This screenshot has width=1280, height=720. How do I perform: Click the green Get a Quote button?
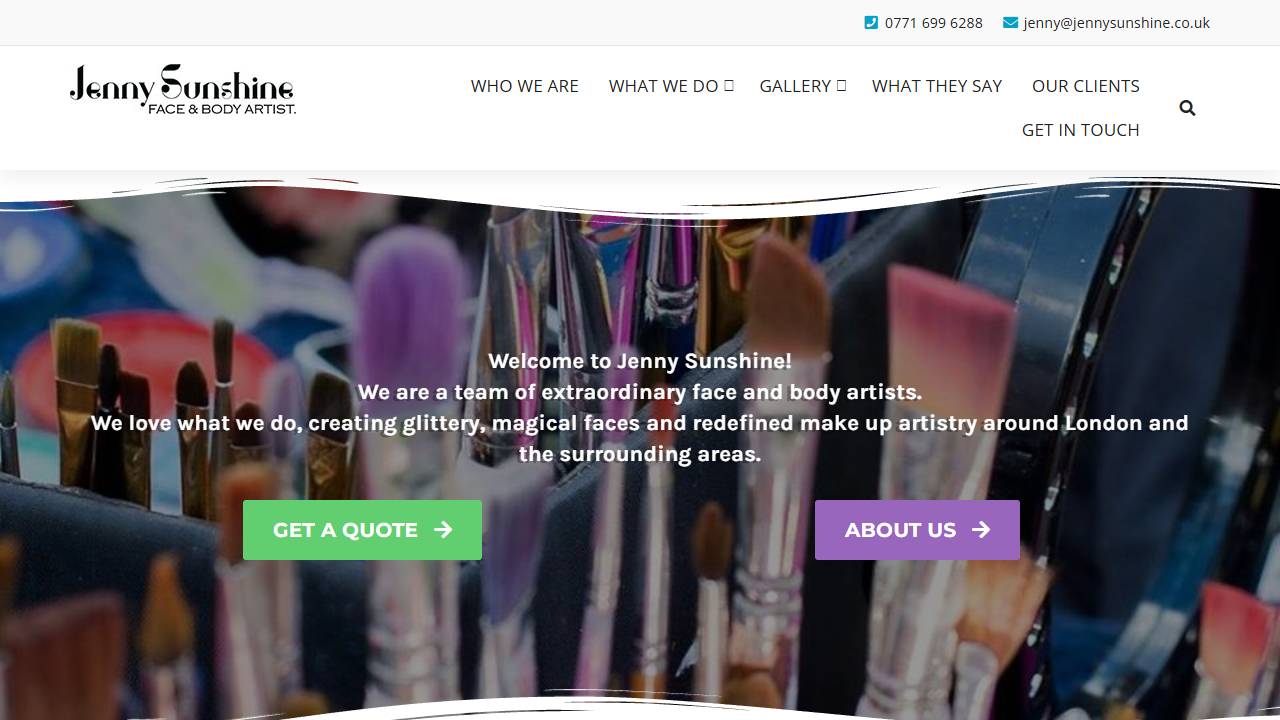point(362,530)
